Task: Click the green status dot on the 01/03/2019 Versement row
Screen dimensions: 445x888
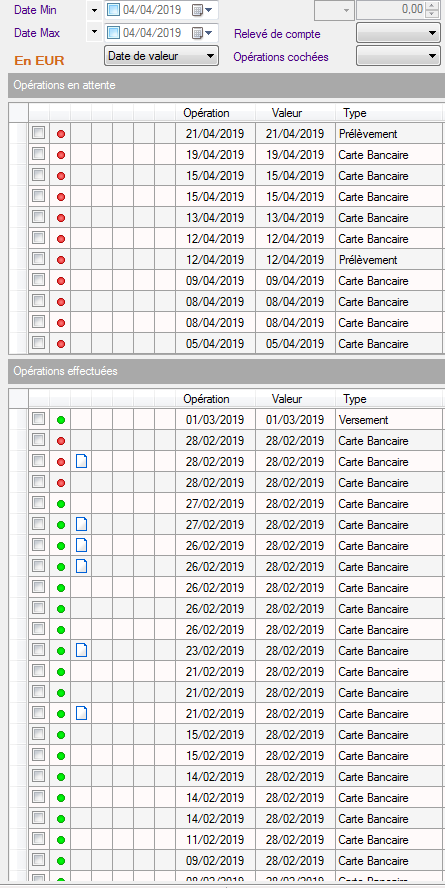Action: pyautogui.click(x=61, y=420)
